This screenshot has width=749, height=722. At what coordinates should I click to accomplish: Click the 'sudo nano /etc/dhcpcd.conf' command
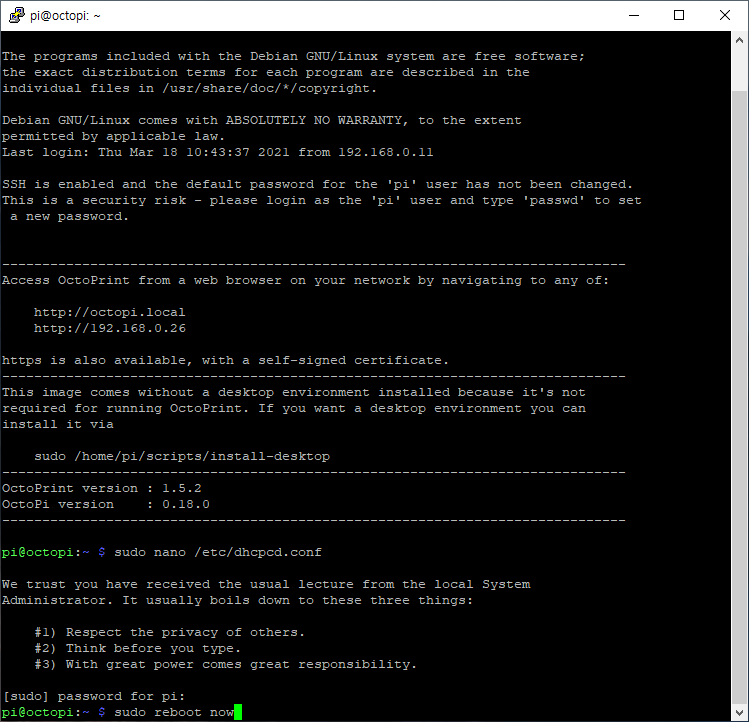pos(218,552)
